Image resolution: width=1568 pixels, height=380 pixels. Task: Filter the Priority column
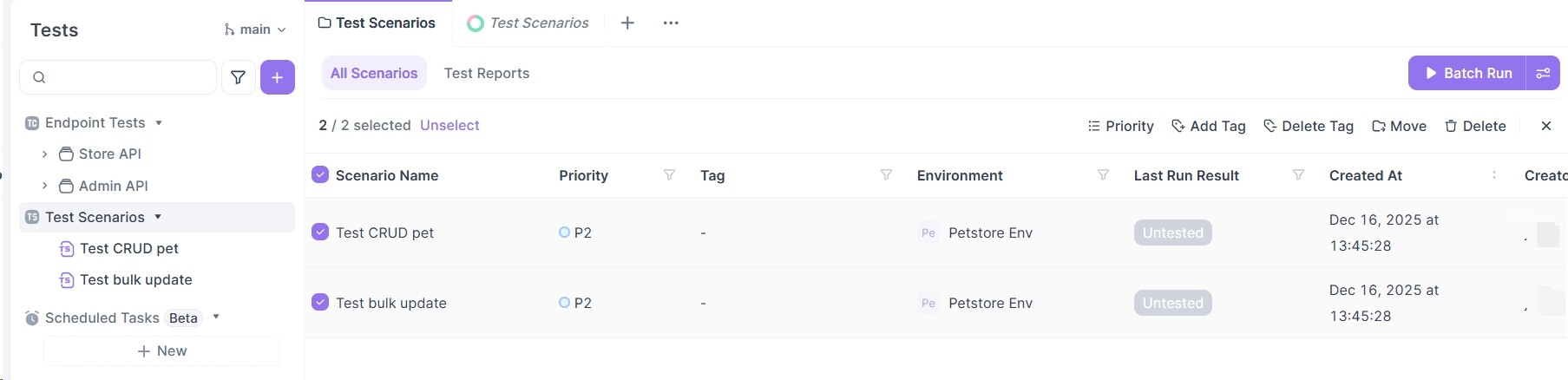669,175
